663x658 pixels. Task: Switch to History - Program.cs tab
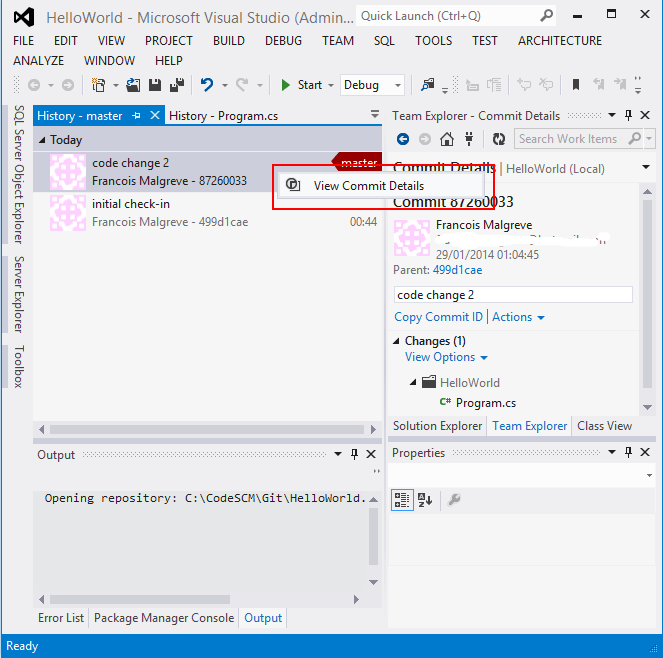point(224,116)
